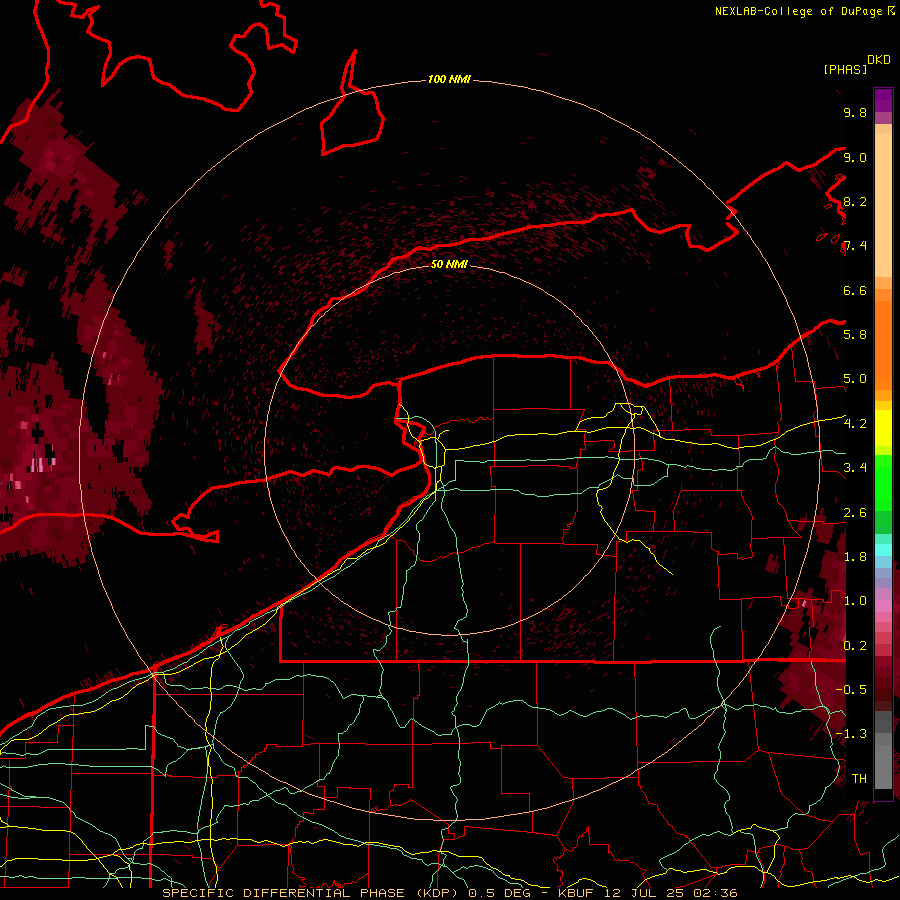Click the "7.4" color scale value
The image size is (900, 900).
click(x=855, y=246)
